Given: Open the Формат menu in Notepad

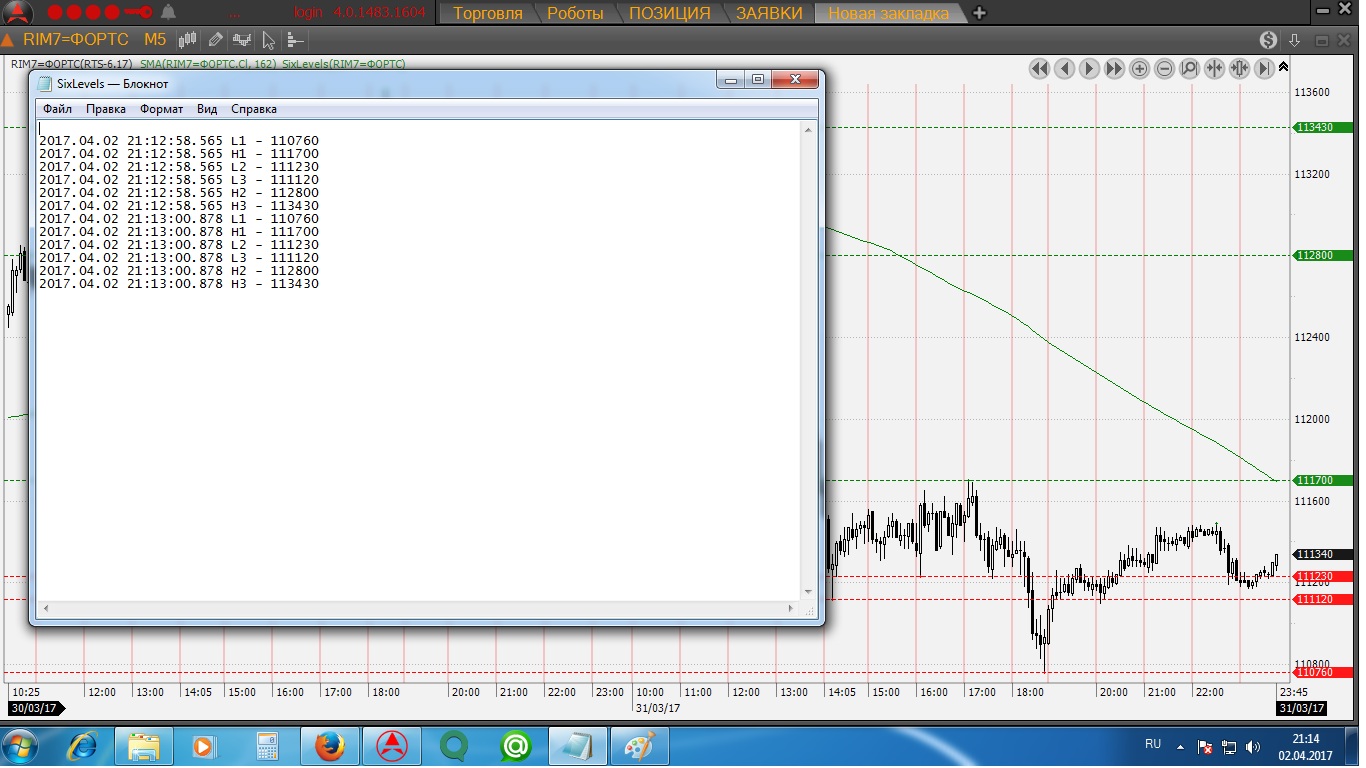Looking at the screenshot, I should click(x=161, y=109).
